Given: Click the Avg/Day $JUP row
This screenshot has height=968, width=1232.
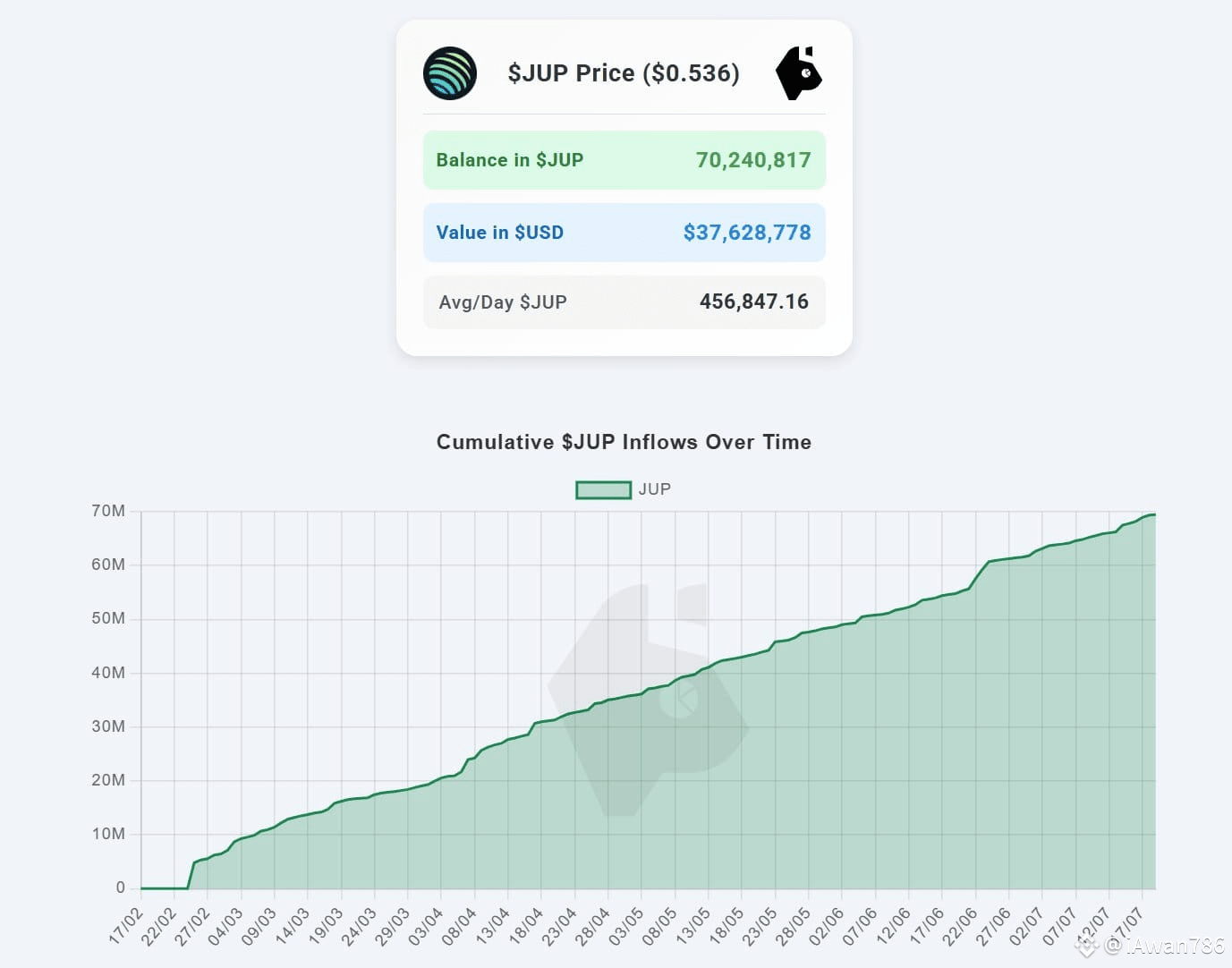Looking at the screenshot, I should pyautogui.click(x=624, y=302).
